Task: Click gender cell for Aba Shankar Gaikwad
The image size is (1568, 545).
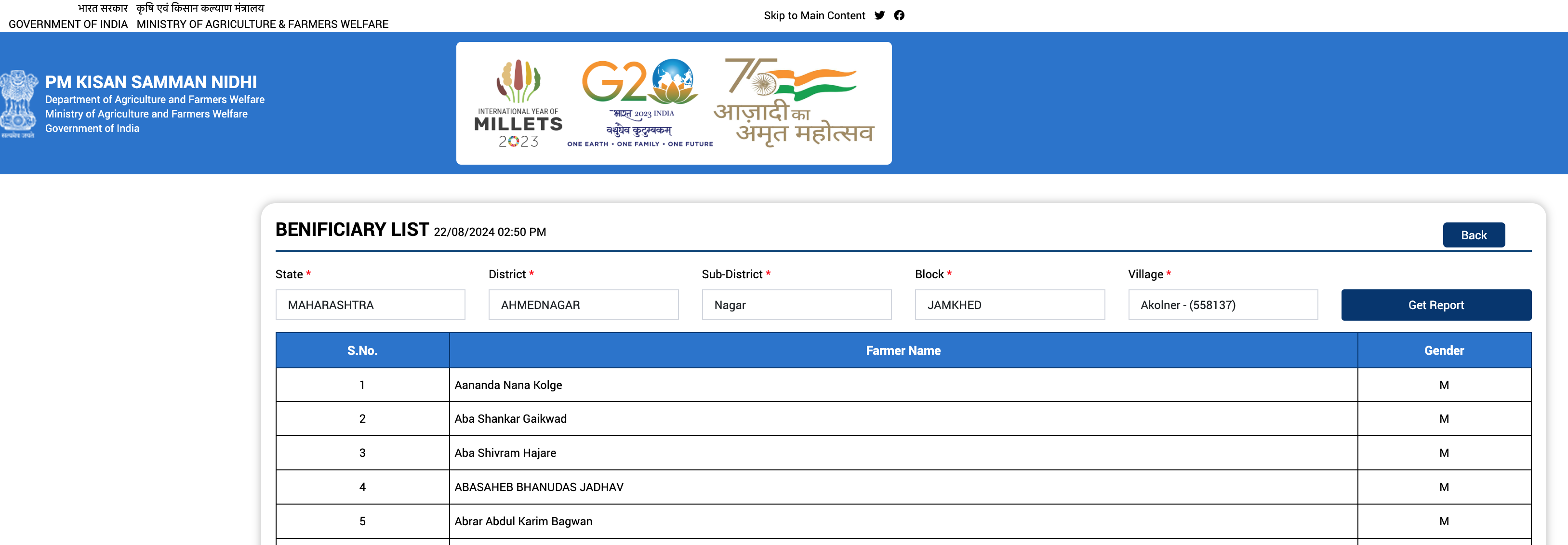Action: click(1444, 418)
